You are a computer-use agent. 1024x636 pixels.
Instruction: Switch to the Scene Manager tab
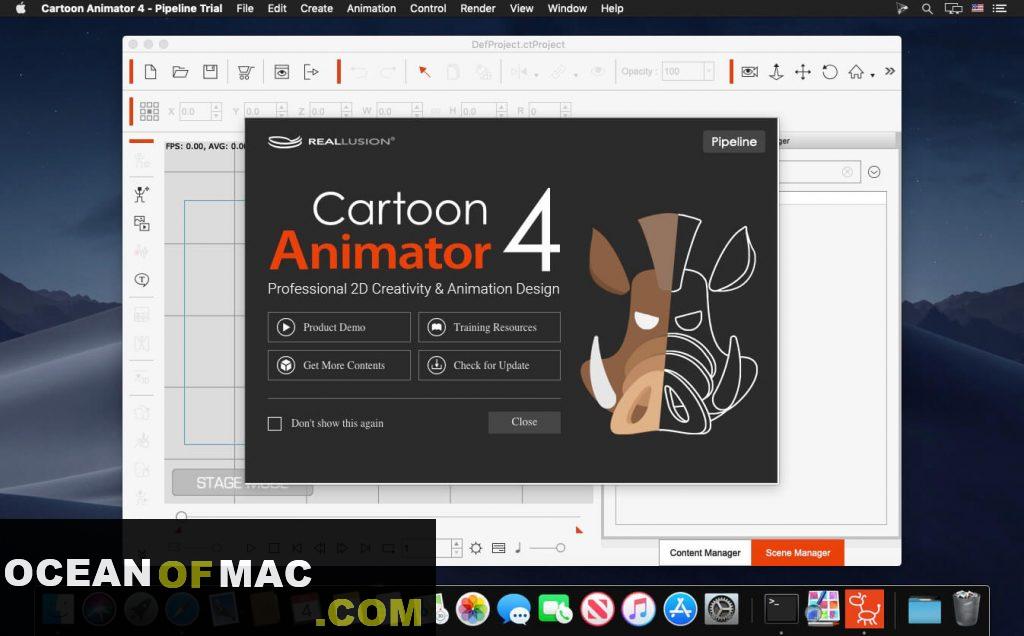(797, 552)
